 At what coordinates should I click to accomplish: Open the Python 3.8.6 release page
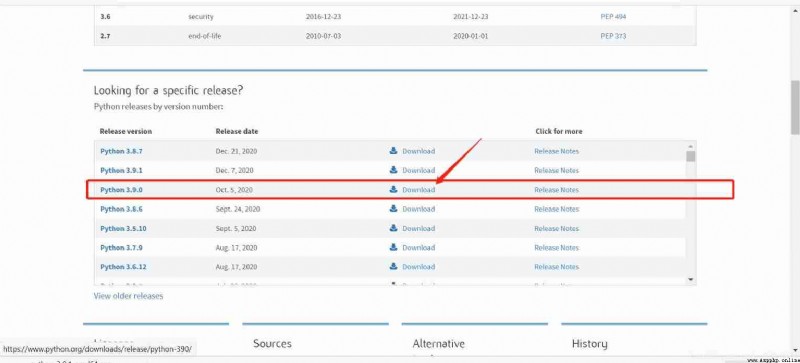(x=121, y=209)
